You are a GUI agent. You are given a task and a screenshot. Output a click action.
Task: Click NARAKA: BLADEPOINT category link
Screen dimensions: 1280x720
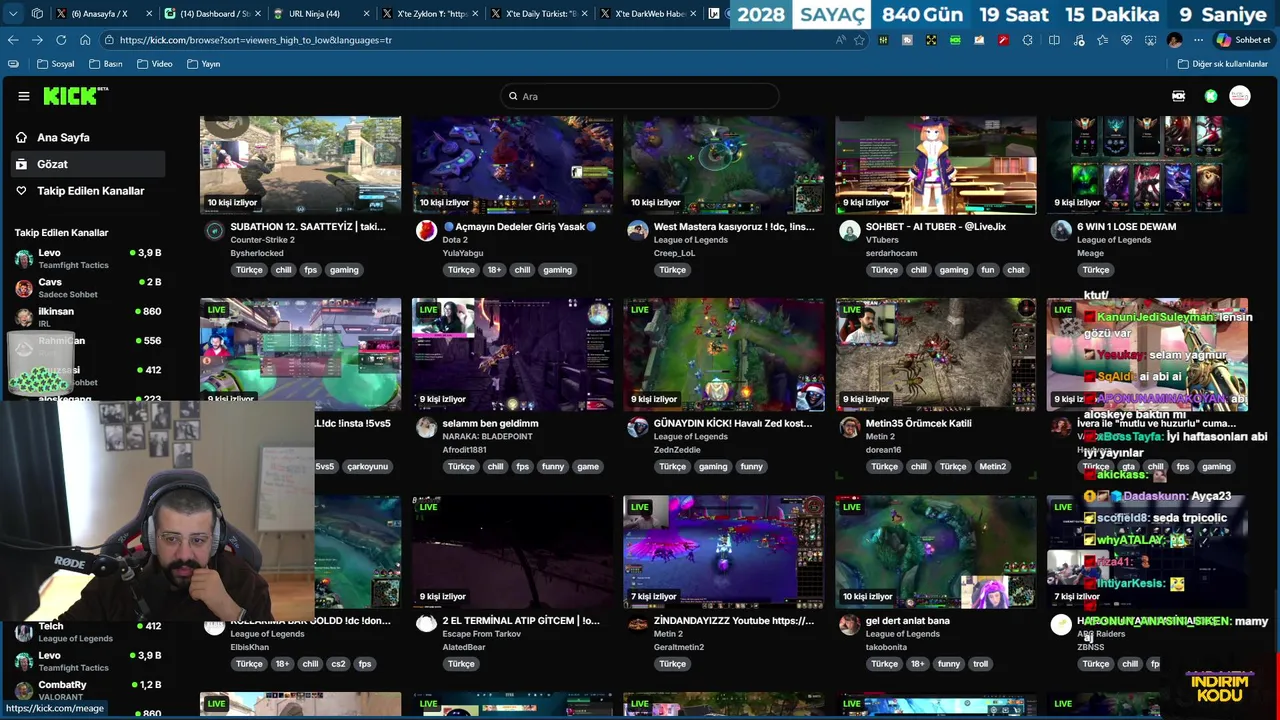pos(487,437)
